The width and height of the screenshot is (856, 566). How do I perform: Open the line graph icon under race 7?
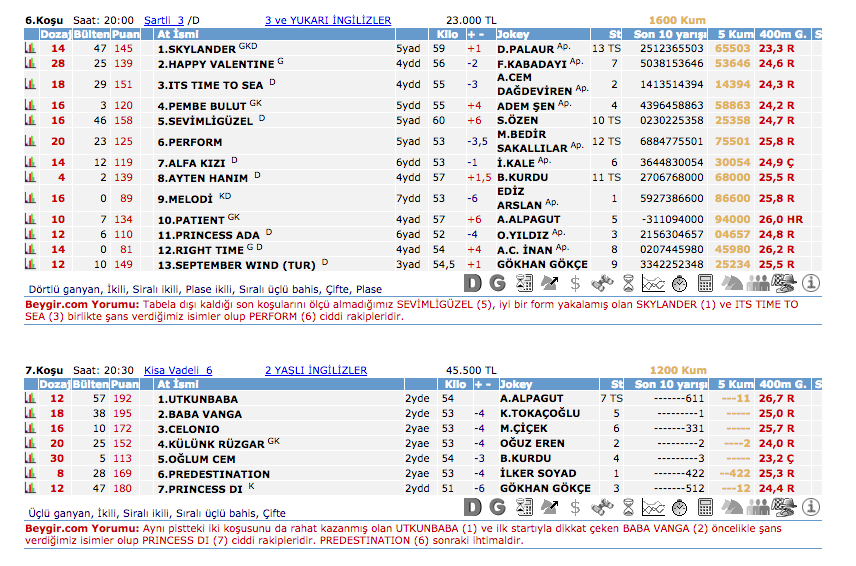tap(654, 507)
